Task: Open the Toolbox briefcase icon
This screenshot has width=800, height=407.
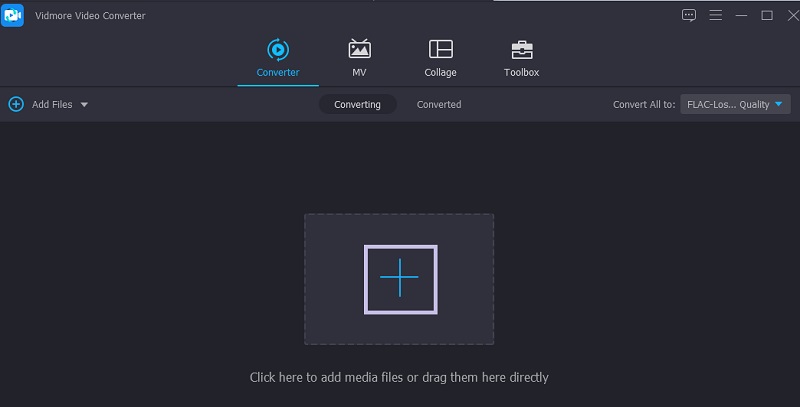Action: [x=521, y=49]
